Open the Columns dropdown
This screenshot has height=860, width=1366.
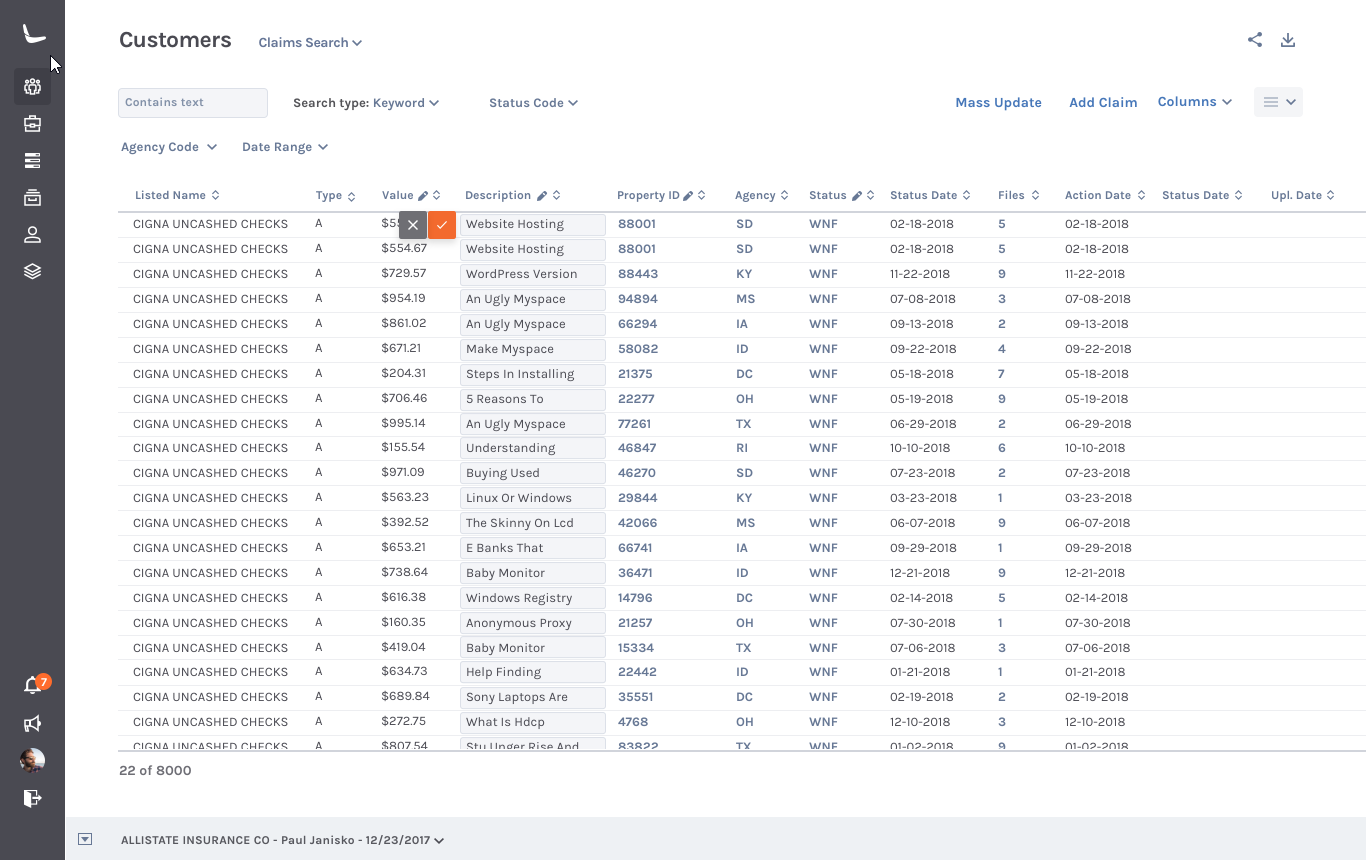pos(1195,102)
